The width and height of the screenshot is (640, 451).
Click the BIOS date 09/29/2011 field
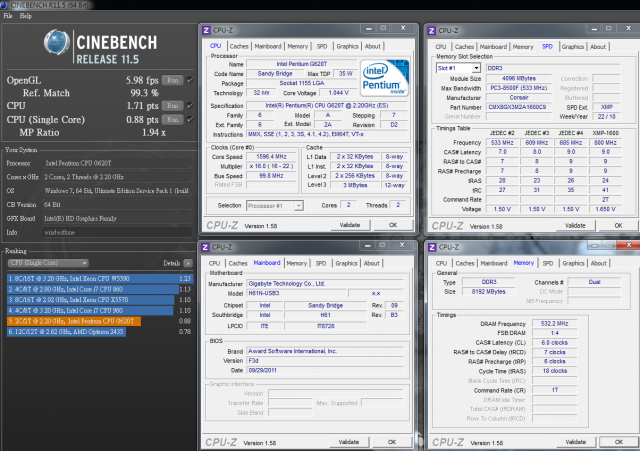click(x=325, y=370)
